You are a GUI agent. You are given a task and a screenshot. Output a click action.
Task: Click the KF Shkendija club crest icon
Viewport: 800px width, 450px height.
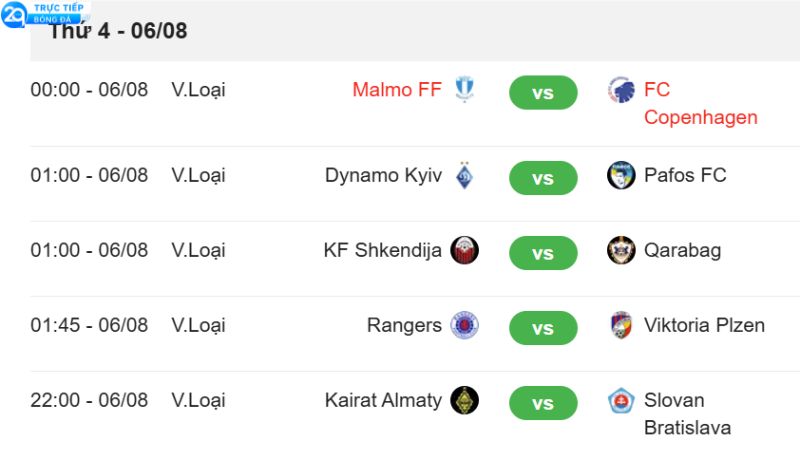point(464,250)
